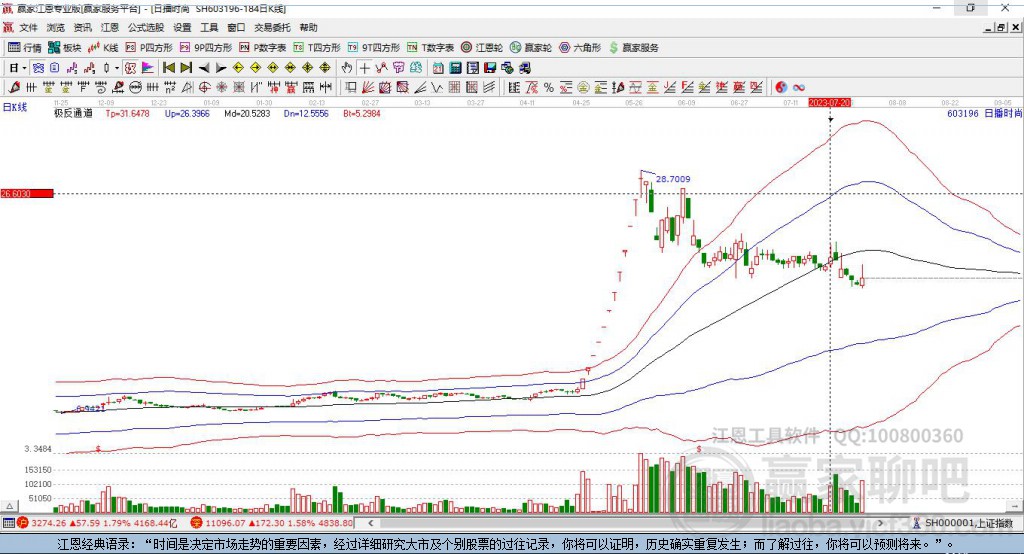Open the 六角形 hexagon tool
1024x554 pixels.
pyautogui.click(x=580, y=48)
